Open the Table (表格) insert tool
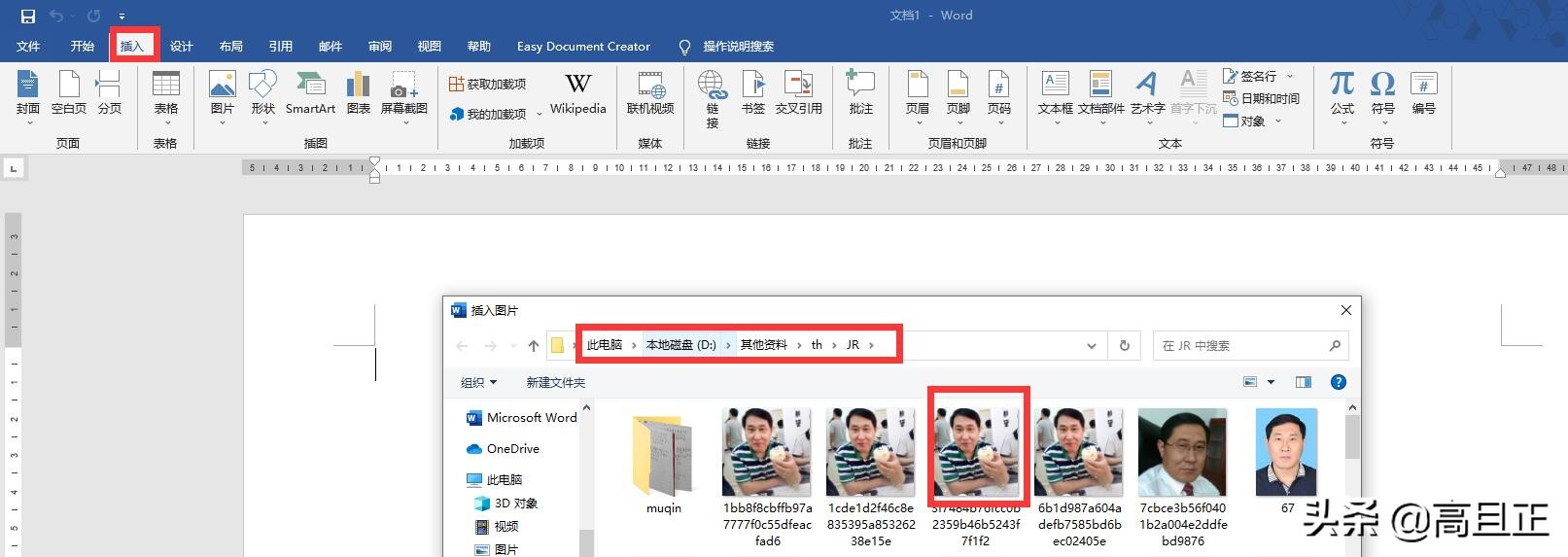The width and height of the screenshot is (1568, 557). 166,97
